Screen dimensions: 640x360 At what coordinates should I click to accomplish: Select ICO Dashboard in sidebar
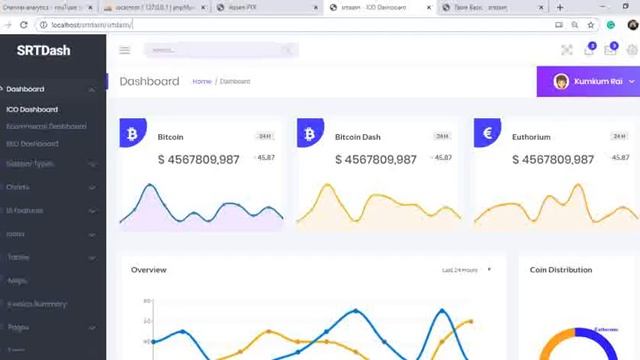[x=32, y=109]
